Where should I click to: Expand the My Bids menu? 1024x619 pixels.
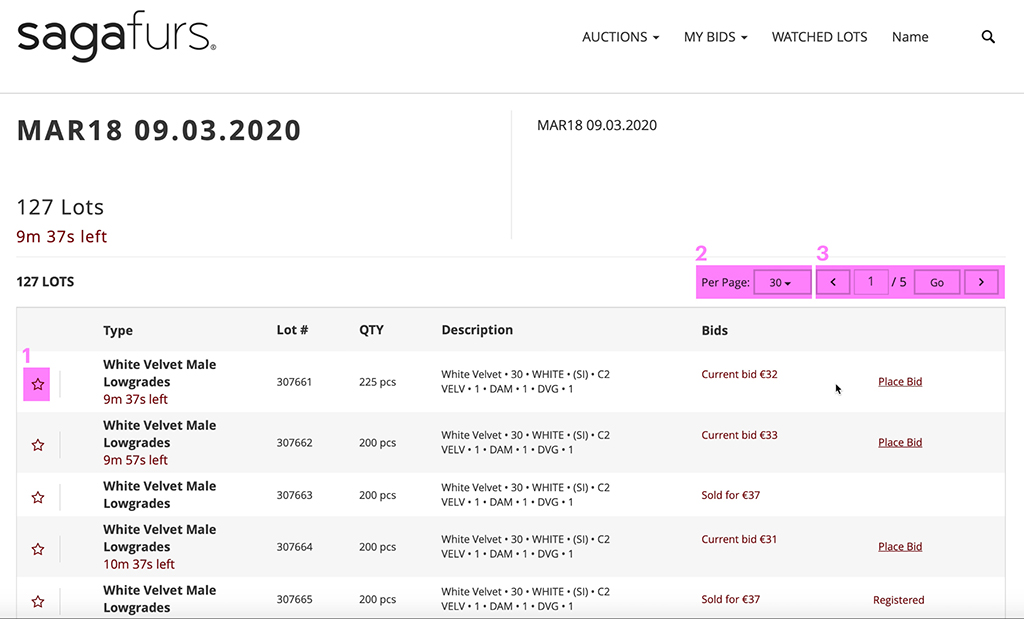click(x=716, y=37)
